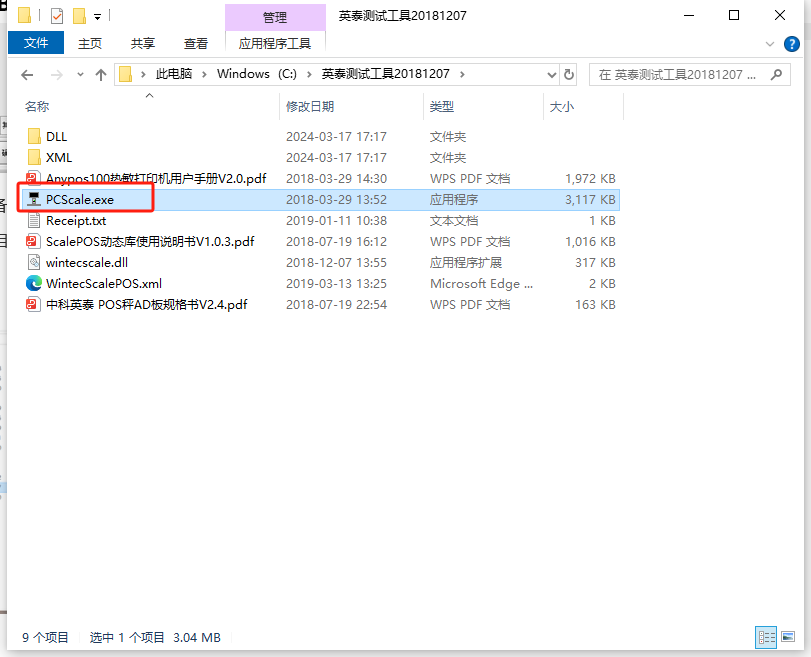
Task: Click the properties quick access icon
Action: (57, 17)
